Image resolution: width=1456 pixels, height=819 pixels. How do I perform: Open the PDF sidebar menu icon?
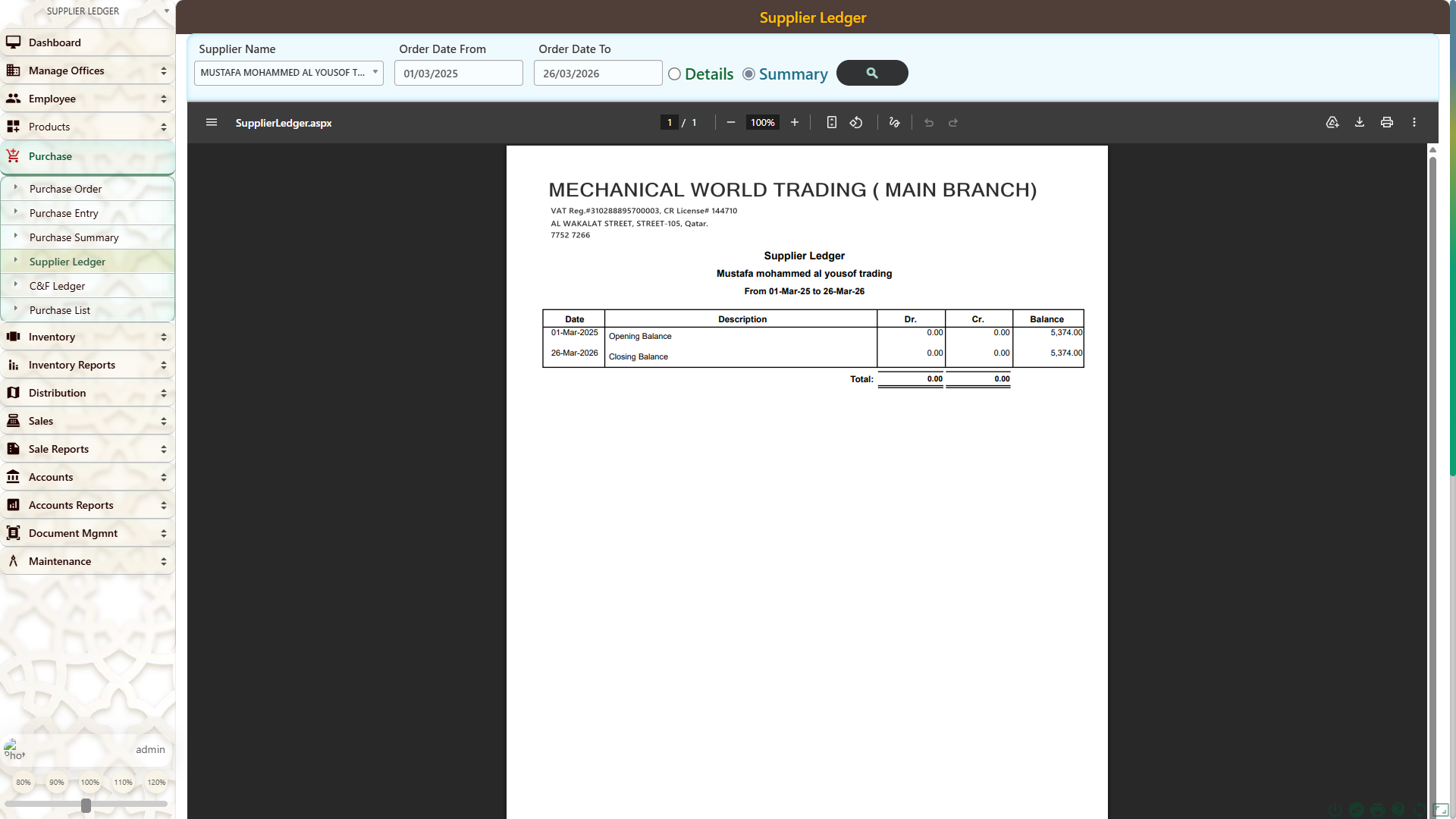pos(212,122)
